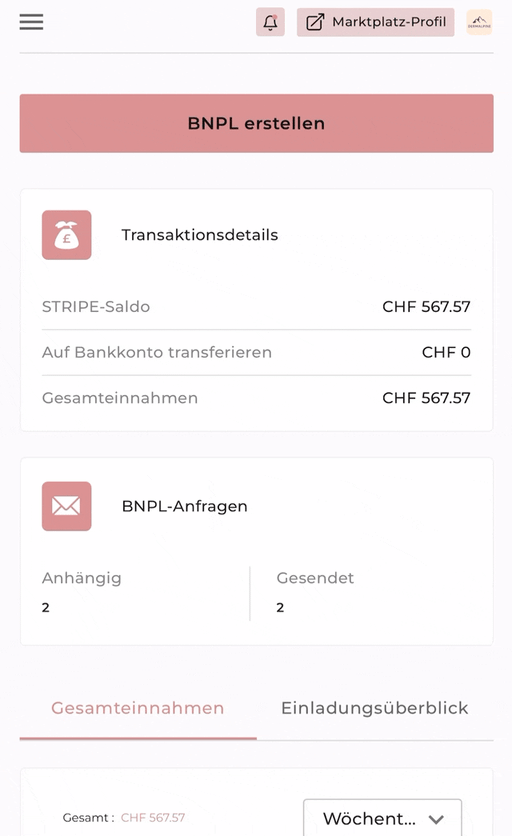Select Auf Bankkonto transferieren row
Viewport: 512px width, 836px height.
pos(257,352)
